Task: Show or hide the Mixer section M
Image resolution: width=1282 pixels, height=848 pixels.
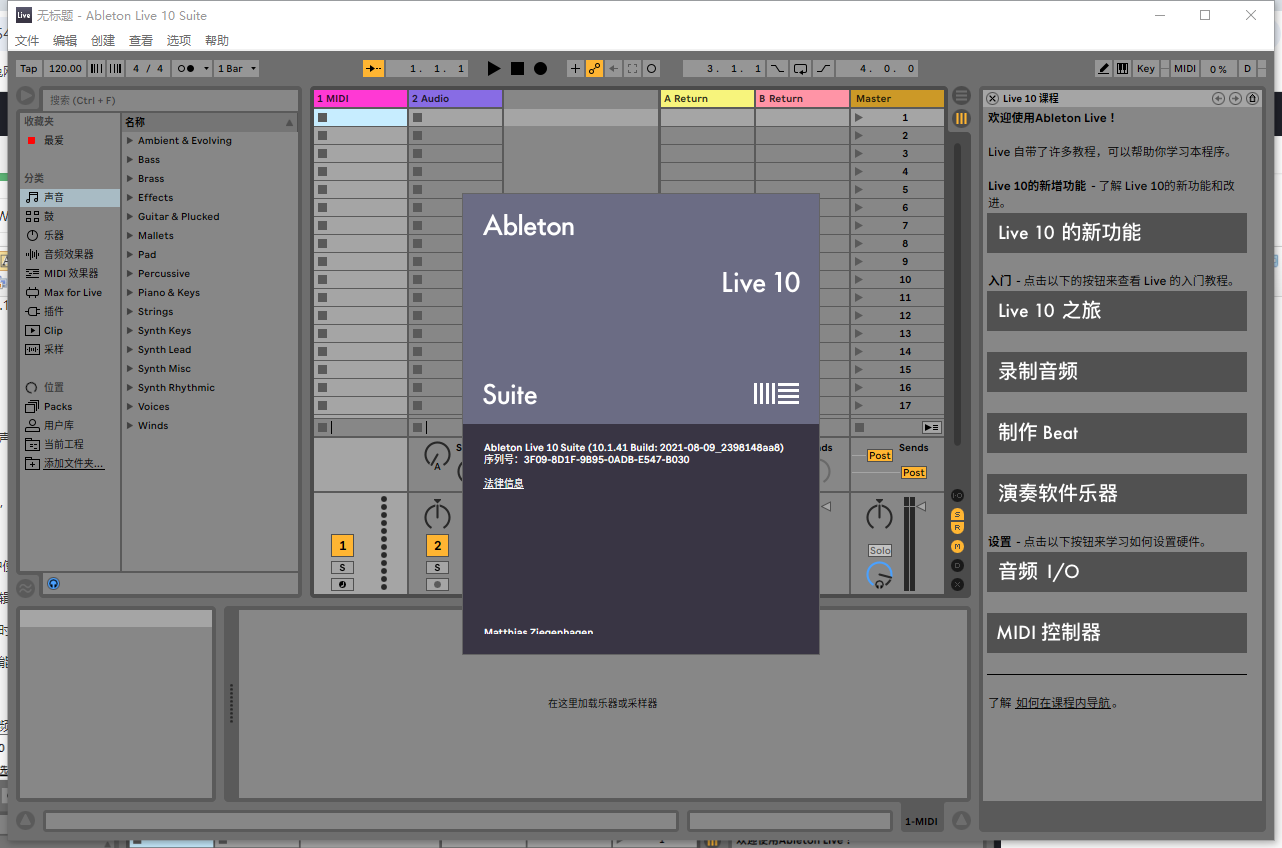Action: pyautogui.click(x=957, y=547)
